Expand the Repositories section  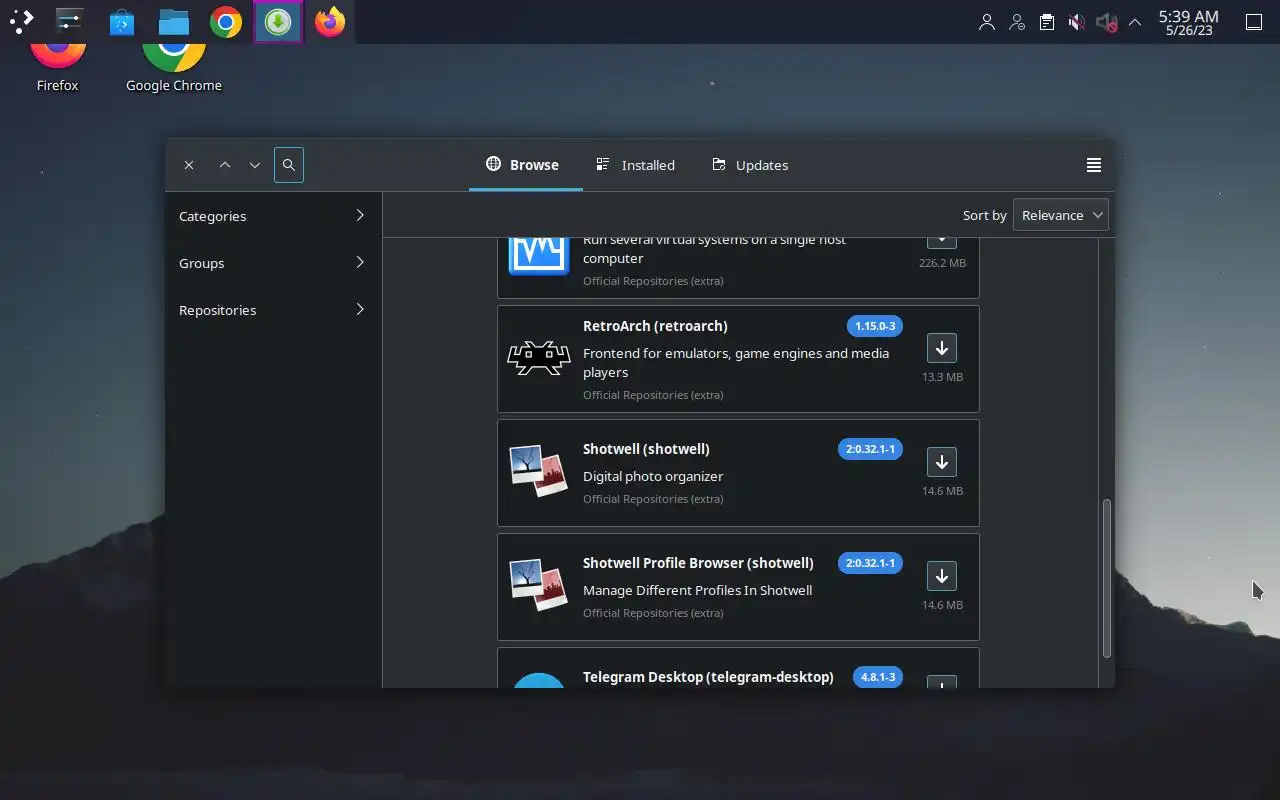[x=273, y=310]
